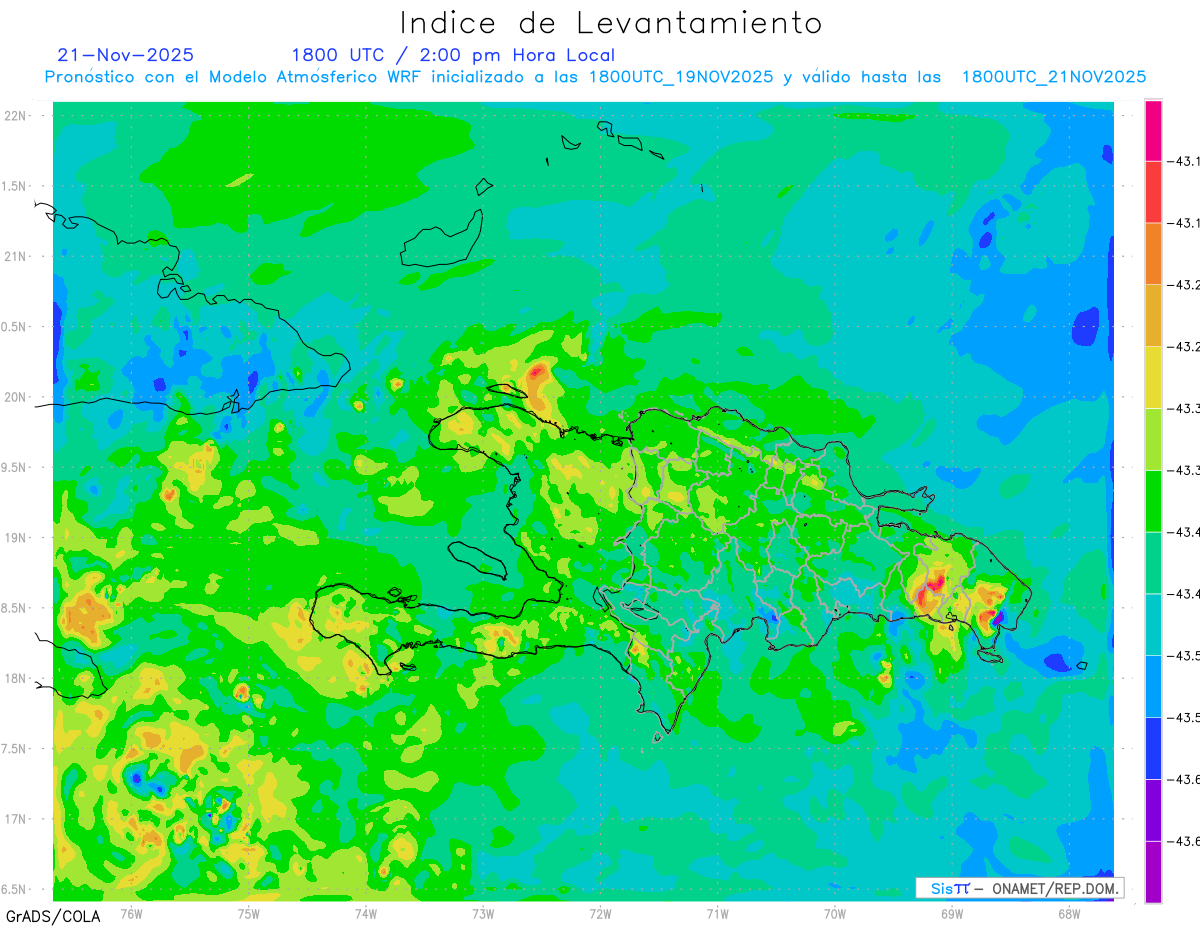Select the '18N' latitude label
1200x927 pixels.
click(15, 678)
